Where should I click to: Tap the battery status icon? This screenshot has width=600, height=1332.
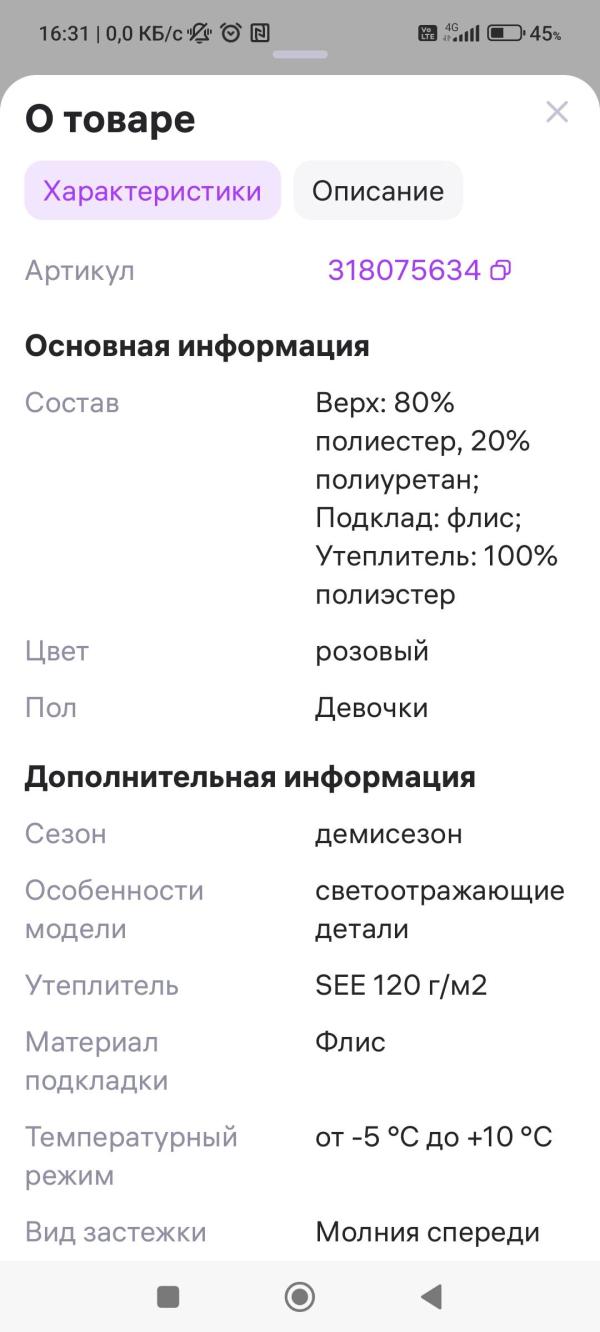506,33
